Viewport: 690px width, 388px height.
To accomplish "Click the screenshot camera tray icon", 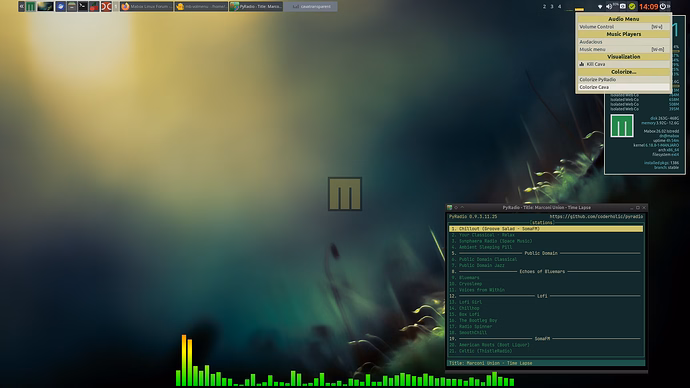I will tap(623, 7).
